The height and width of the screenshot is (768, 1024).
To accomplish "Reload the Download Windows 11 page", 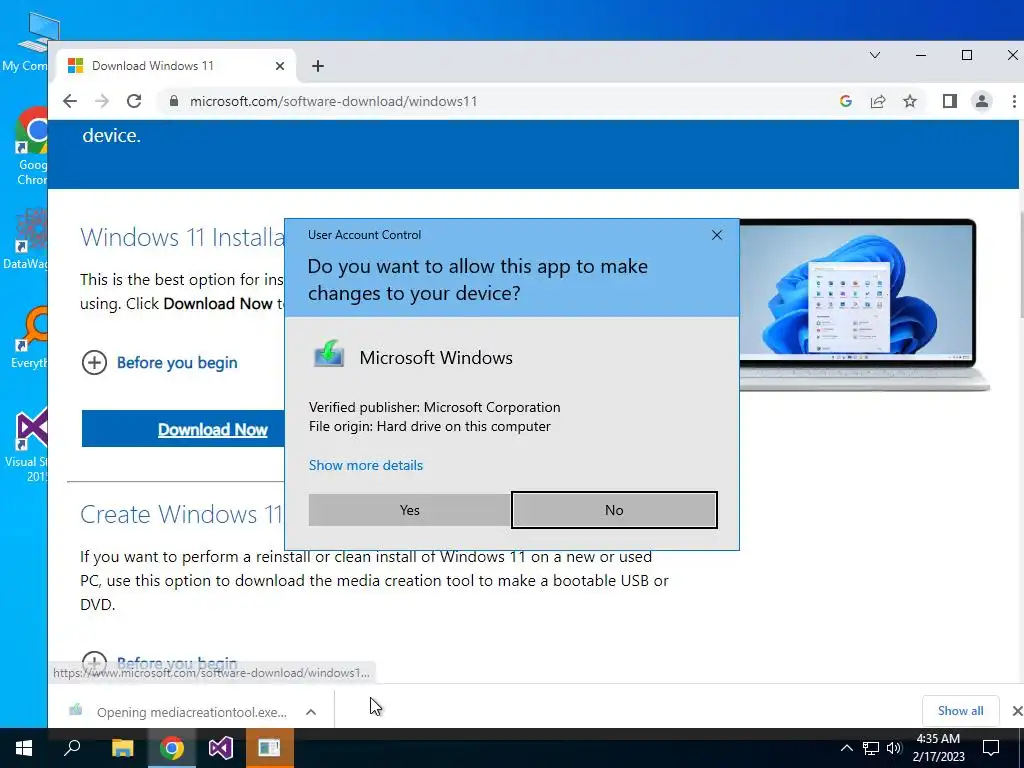I will point(134,101).
